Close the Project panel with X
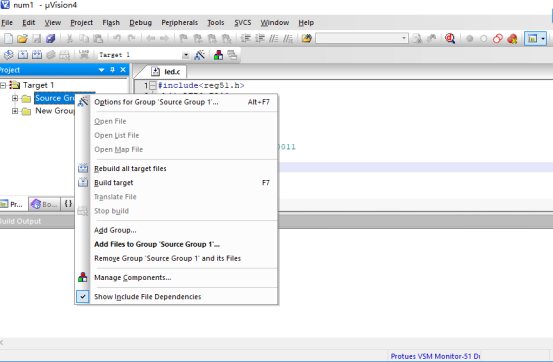The width and height of the screenshot is (553, 362). [x=123, y=70]
